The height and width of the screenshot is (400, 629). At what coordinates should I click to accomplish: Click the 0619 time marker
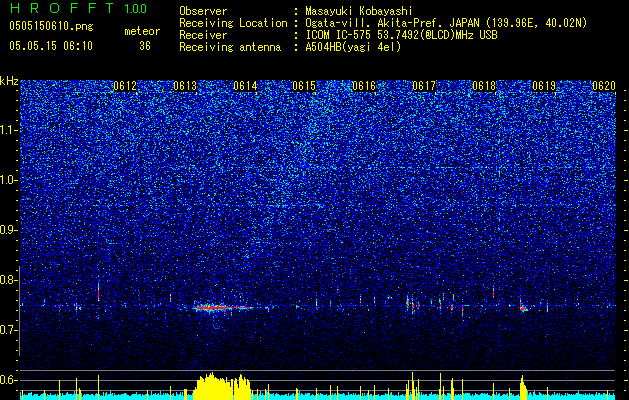(x=544, y=86)
